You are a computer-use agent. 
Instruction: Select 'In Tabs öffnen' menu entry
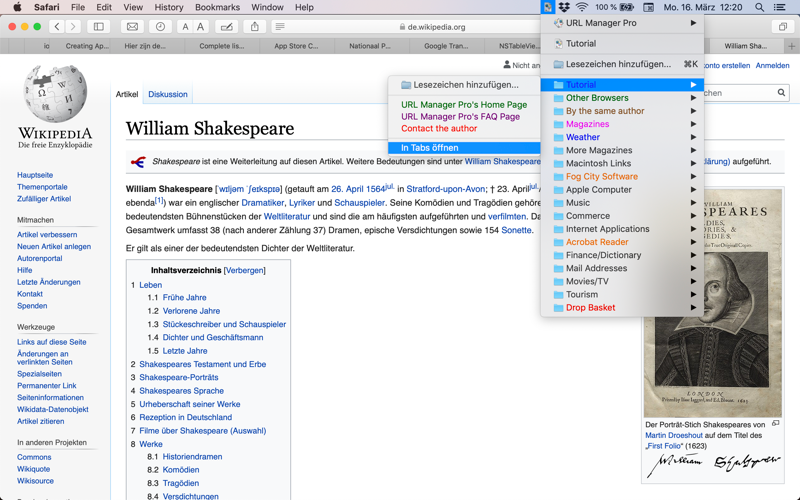[430, 148]
